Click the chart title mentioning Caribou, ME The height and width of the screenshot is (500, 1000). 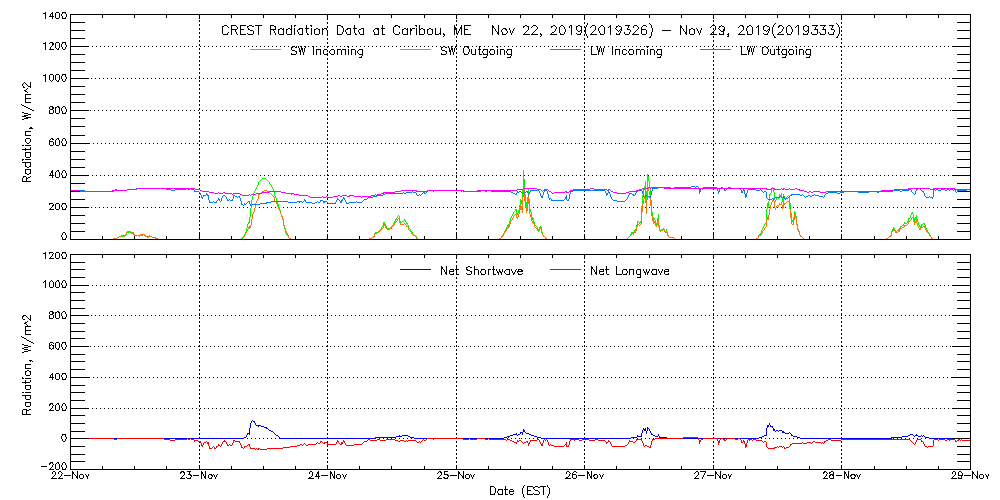tap(530, 30)
